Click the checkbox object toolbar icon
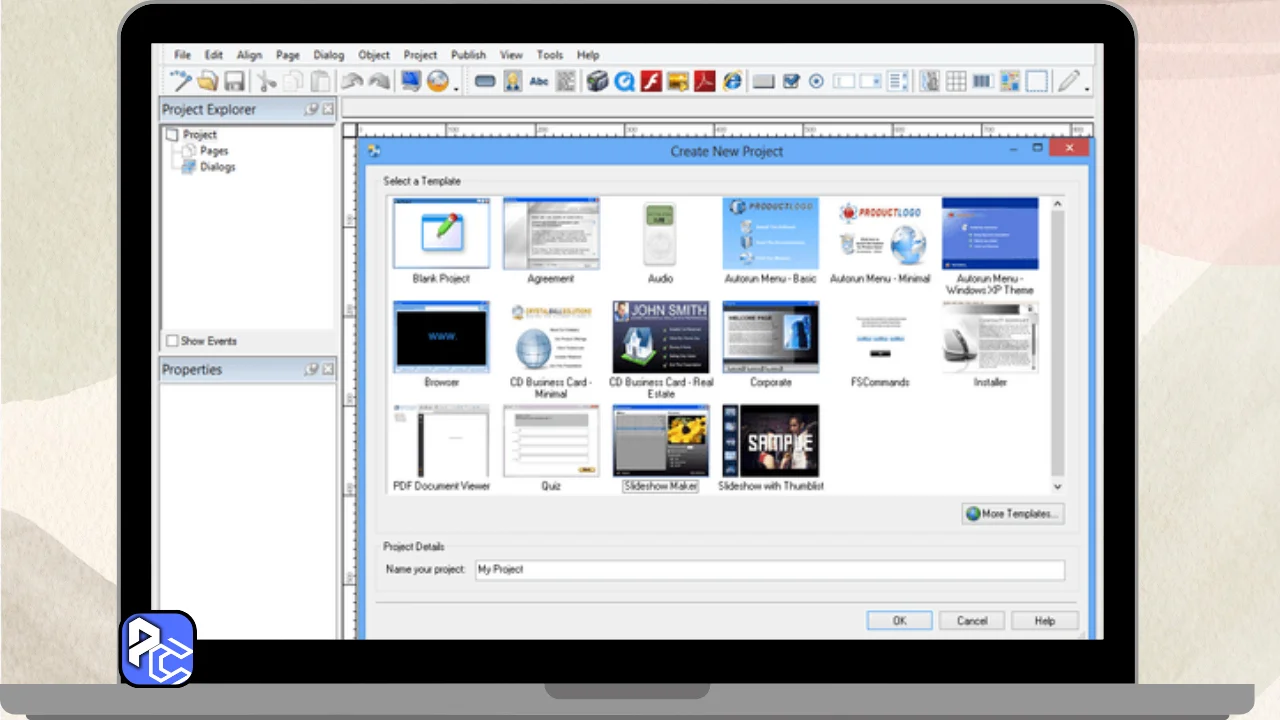The image size is (1280, 720). click(x=791, y=82)
